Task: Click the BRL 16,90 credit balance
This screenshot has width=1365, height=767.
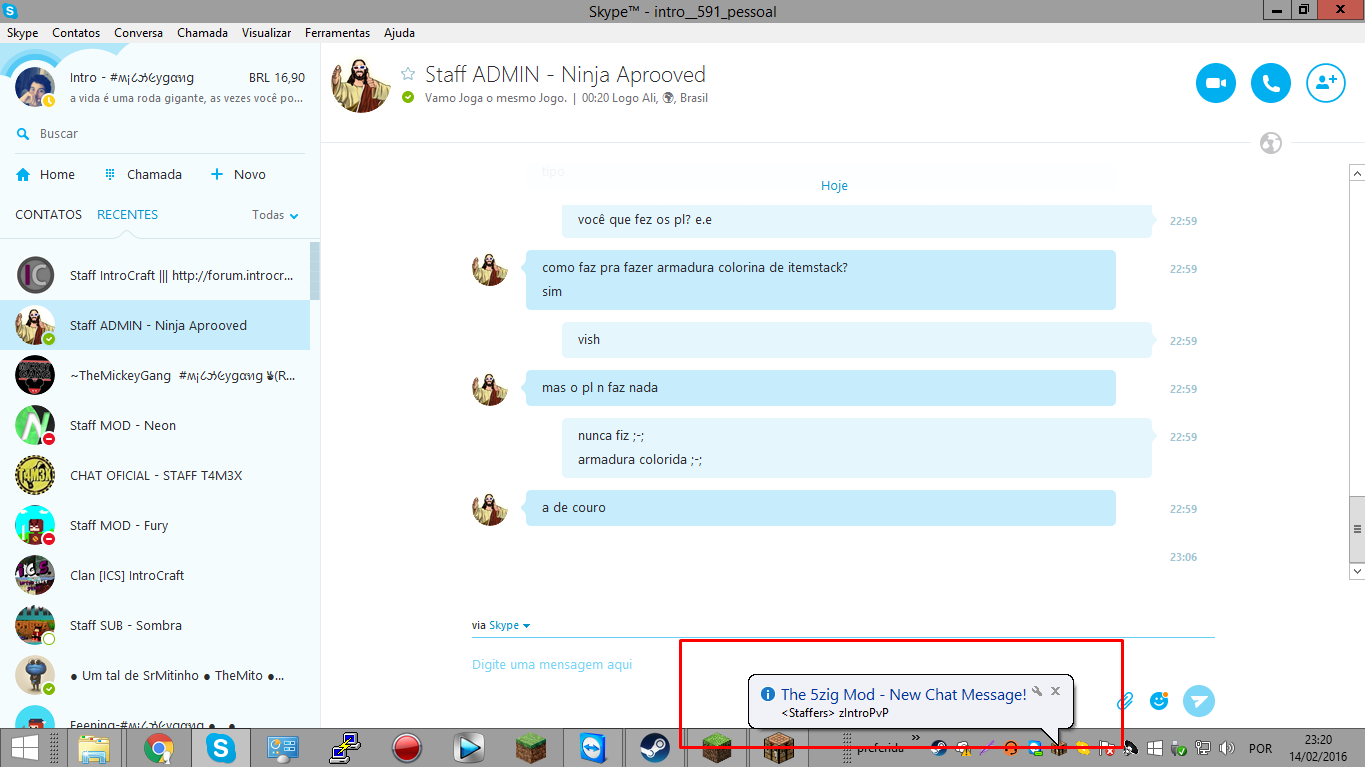Action: pyautogui.click(x=277, y=78)
